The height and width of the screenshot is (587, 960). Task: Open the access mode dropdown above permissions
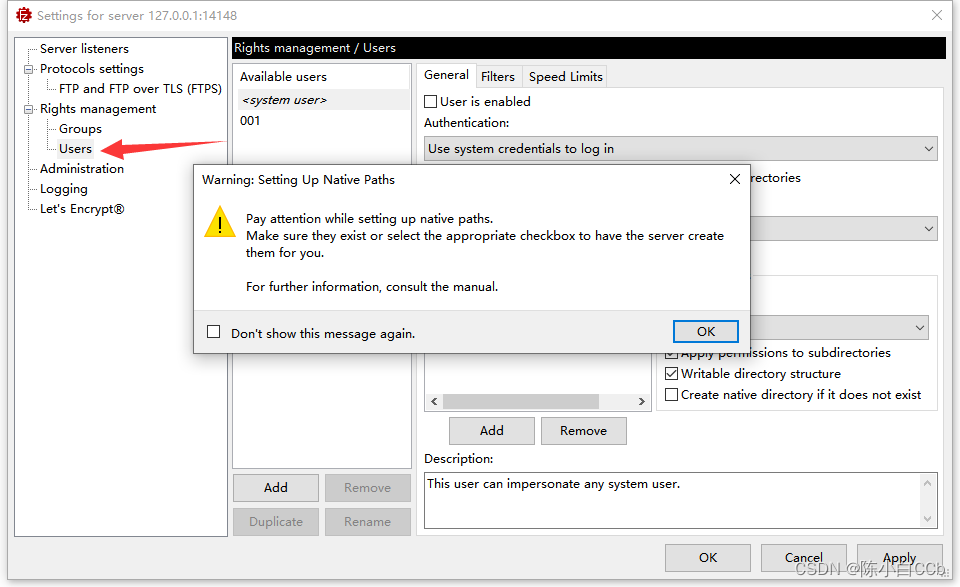tap(839, 327)
